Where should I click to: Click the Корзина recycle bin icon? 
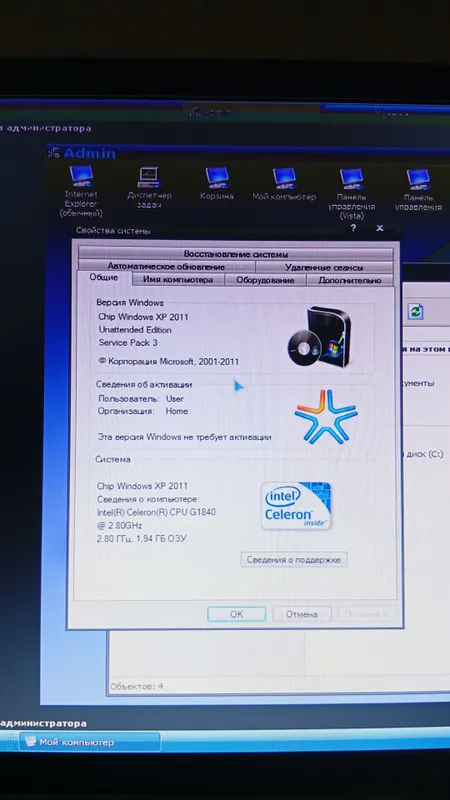coord(217,184)
